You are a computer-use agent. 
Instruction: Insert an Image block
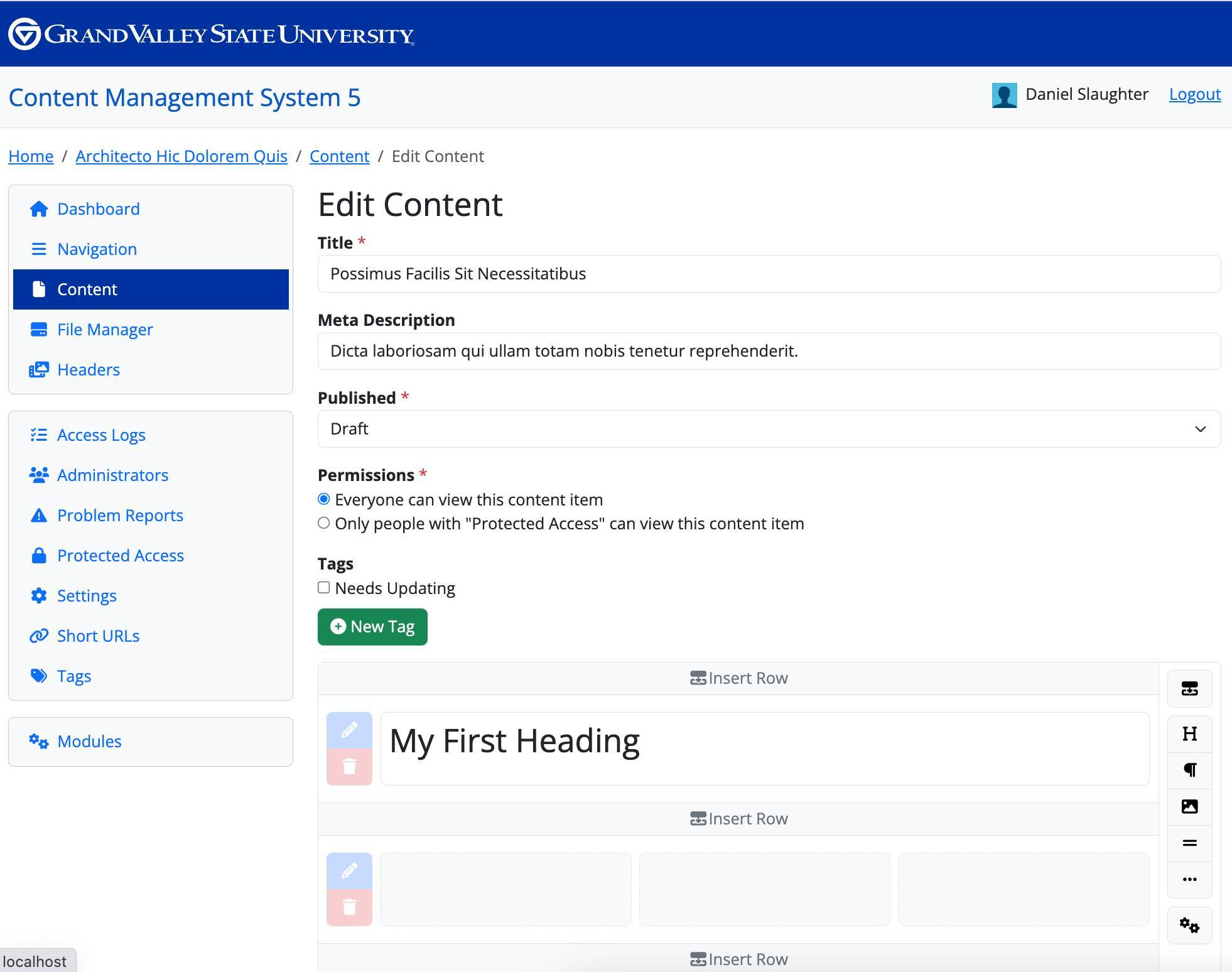point(1191,807)
